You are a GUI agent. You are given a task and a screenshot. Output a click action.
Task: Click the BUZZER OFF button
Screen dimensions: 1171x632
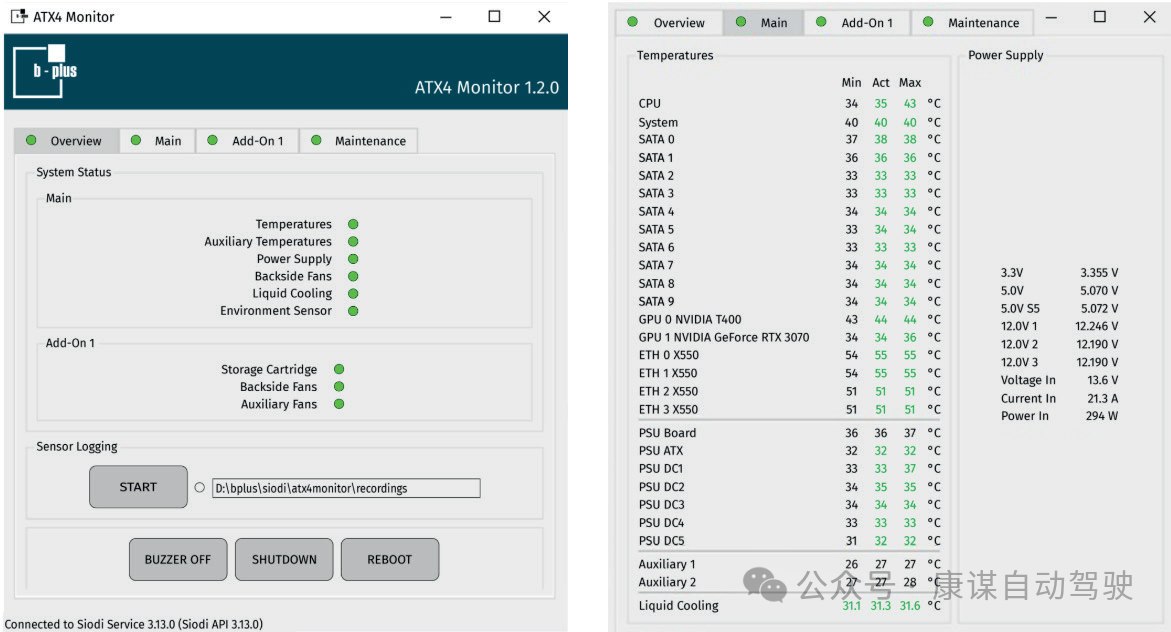pos(178,560)
